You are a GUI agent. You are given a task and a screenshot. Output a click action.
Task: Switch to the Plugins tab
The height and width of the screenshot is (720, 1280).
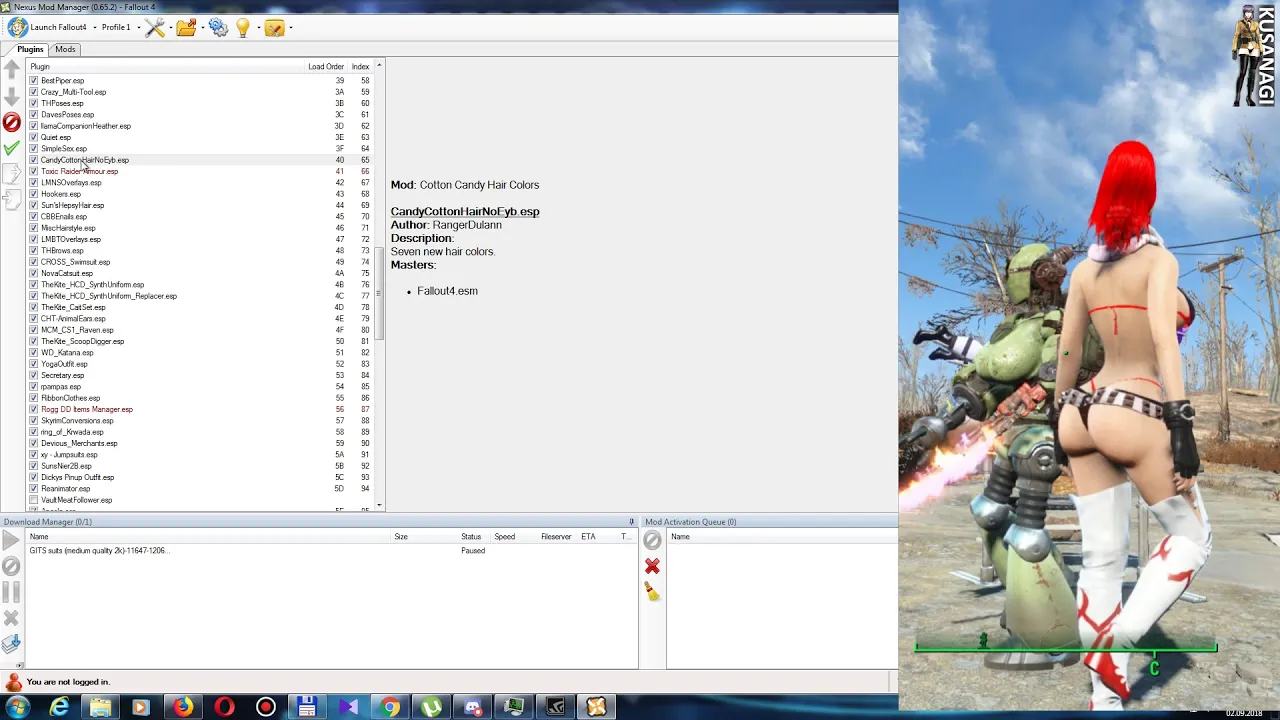30,49
